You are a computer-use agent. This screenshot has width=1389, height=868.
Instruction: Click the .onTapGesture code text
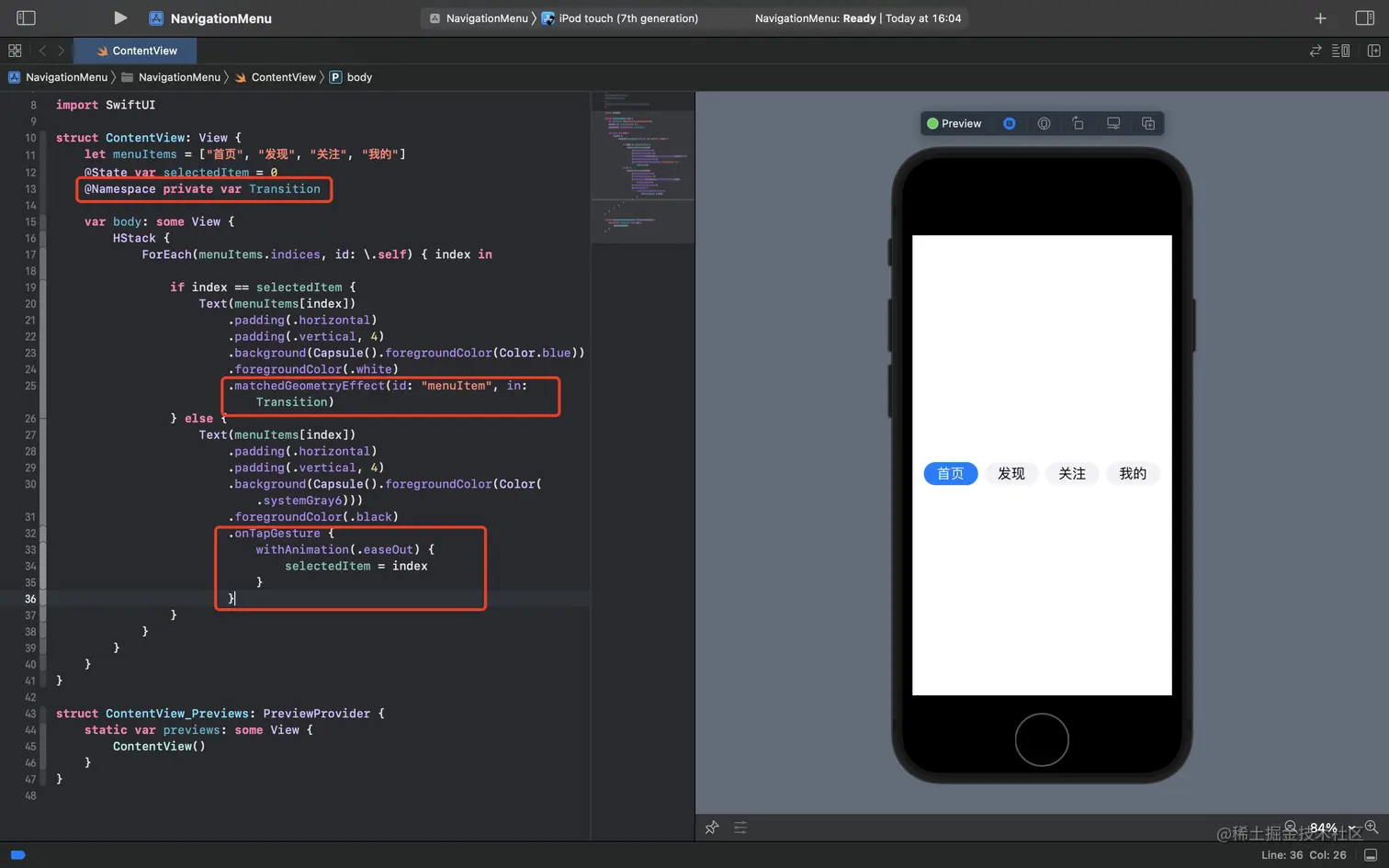pyautogui.click(x=274, y=534)
